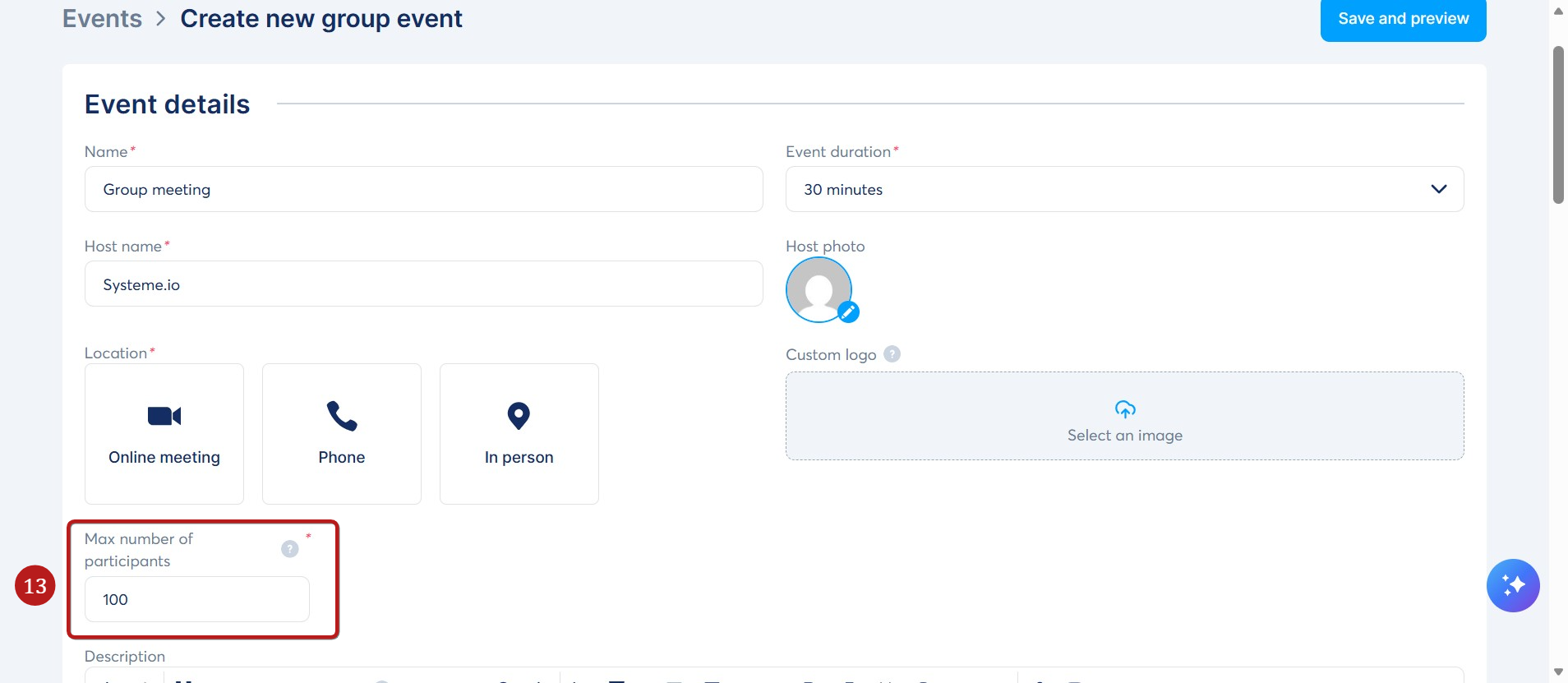Click the map pin icon
Screen dimensions: 1568x683
tap(519, 416)
